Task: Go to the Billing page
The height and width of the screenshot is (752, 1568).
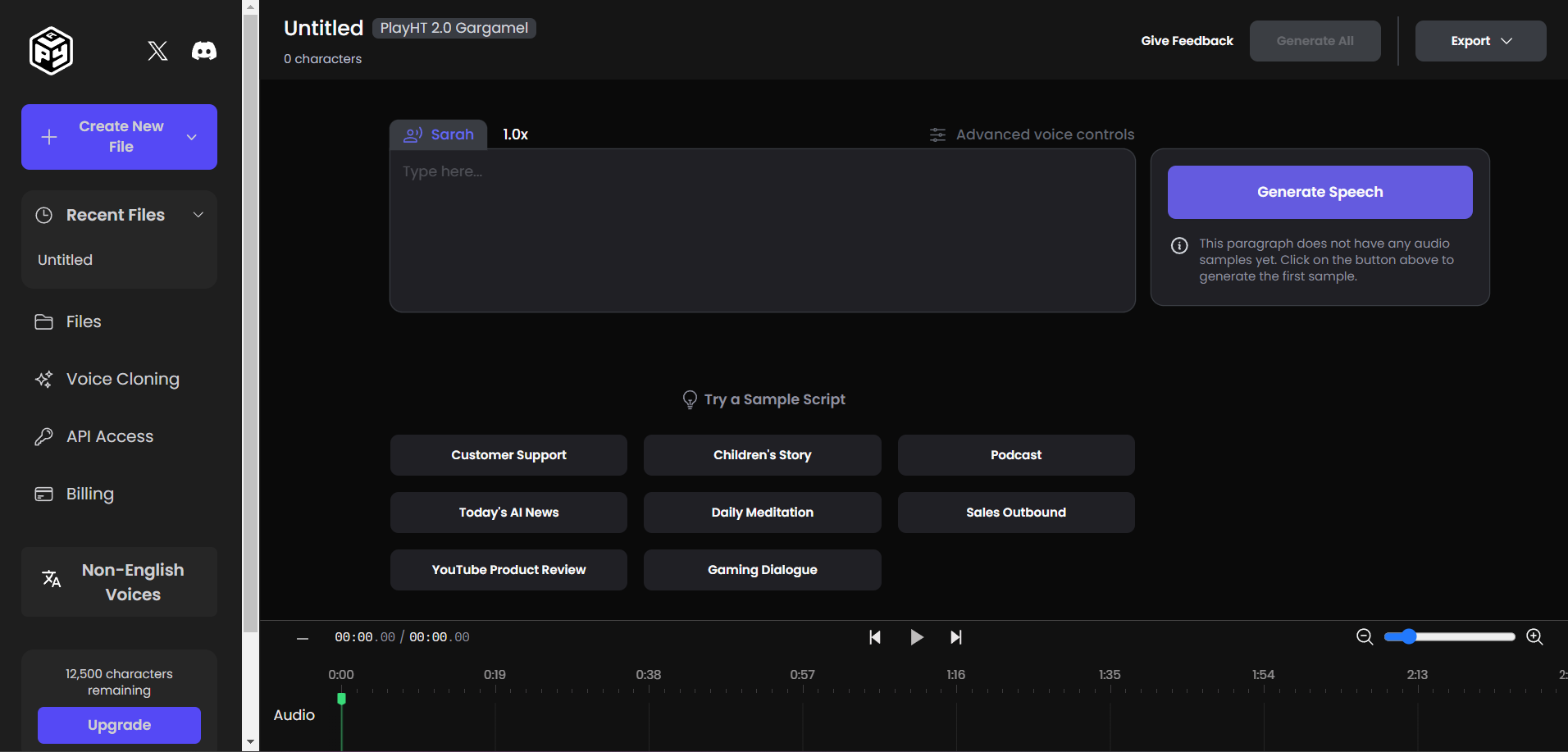Action: point(89,494)
